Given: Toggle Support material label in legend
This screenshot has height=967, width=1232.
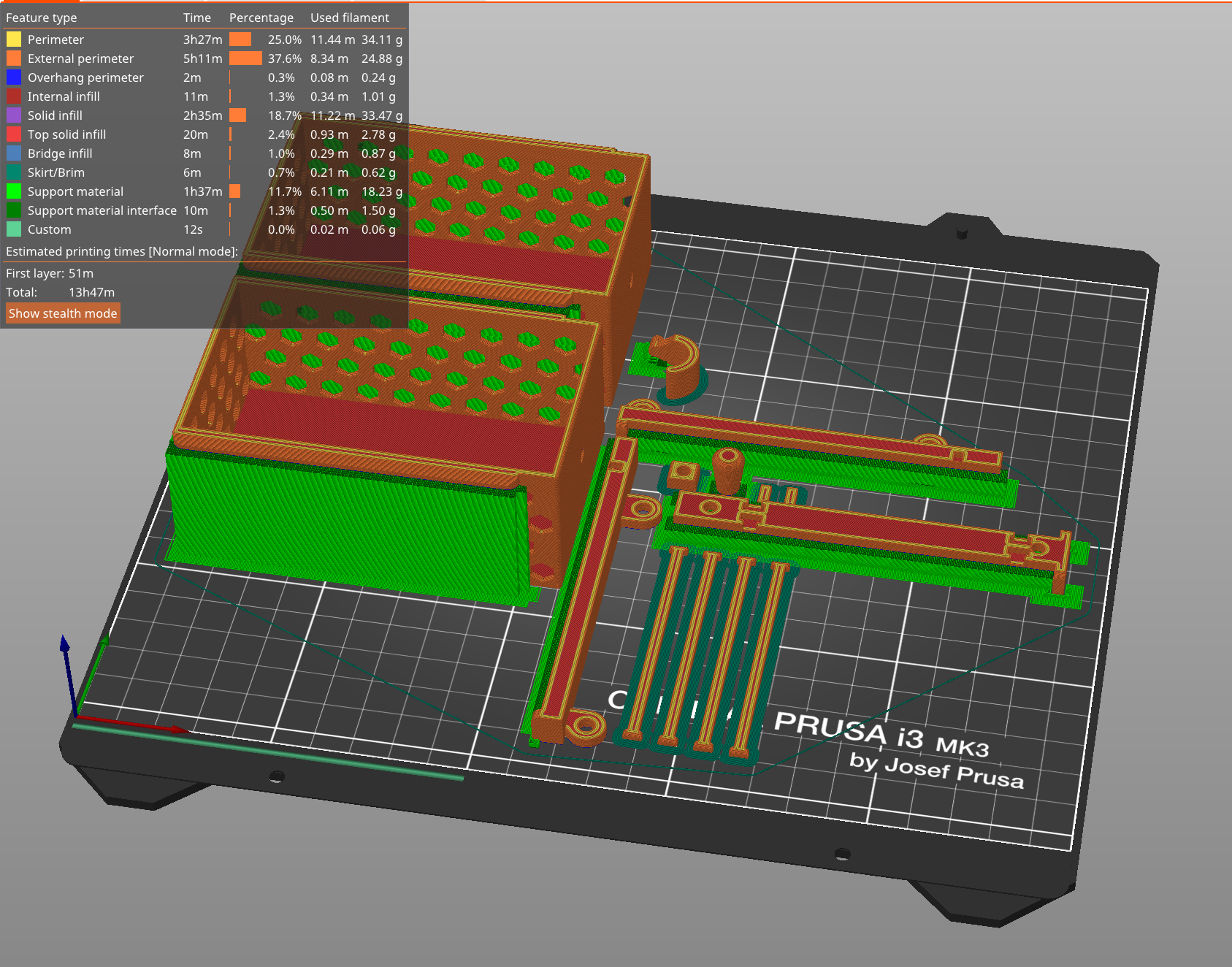Looking at the screenshot, I should click(75, 191).
